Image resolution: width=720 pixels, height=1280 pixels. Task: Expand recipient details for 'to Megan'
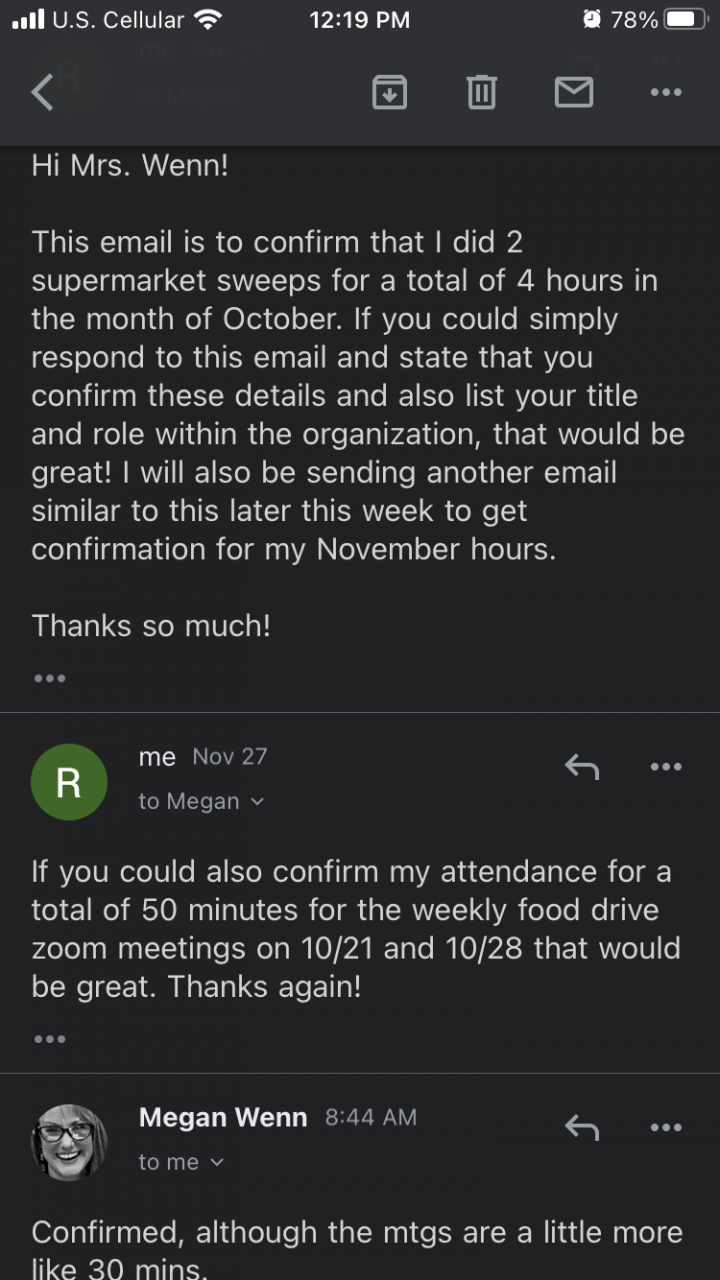click(x=201, y=801)
